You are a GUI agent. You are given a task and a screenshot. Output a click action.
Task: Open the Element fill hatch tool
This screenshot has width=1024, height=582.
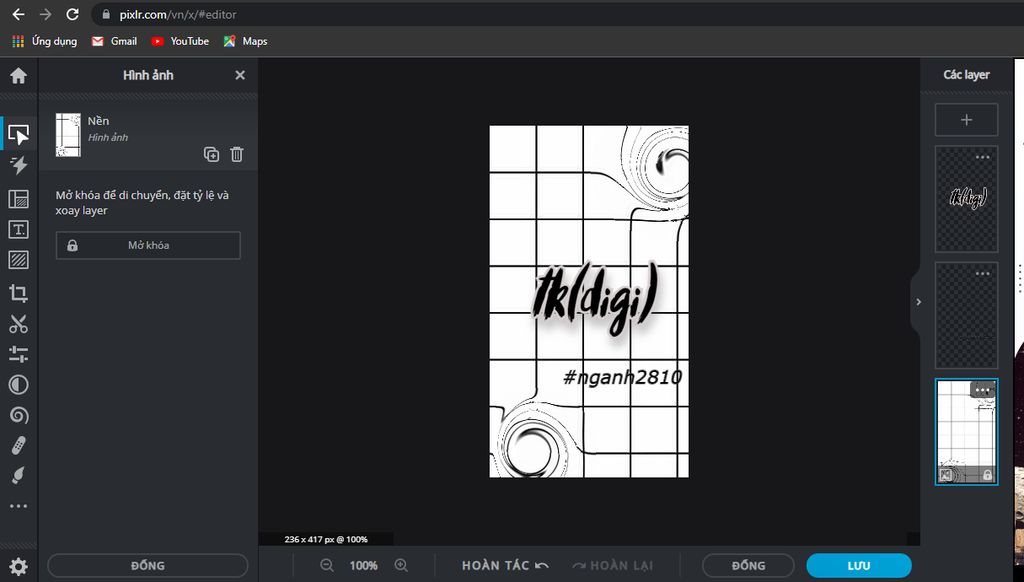coord(18,260)
